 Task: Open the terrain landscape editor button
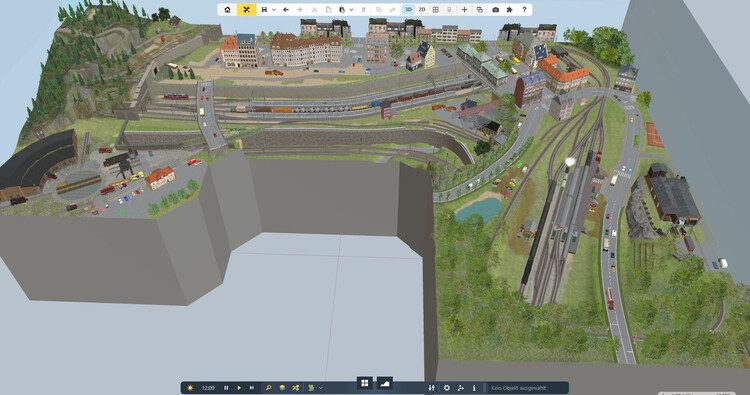pos(385,383)
